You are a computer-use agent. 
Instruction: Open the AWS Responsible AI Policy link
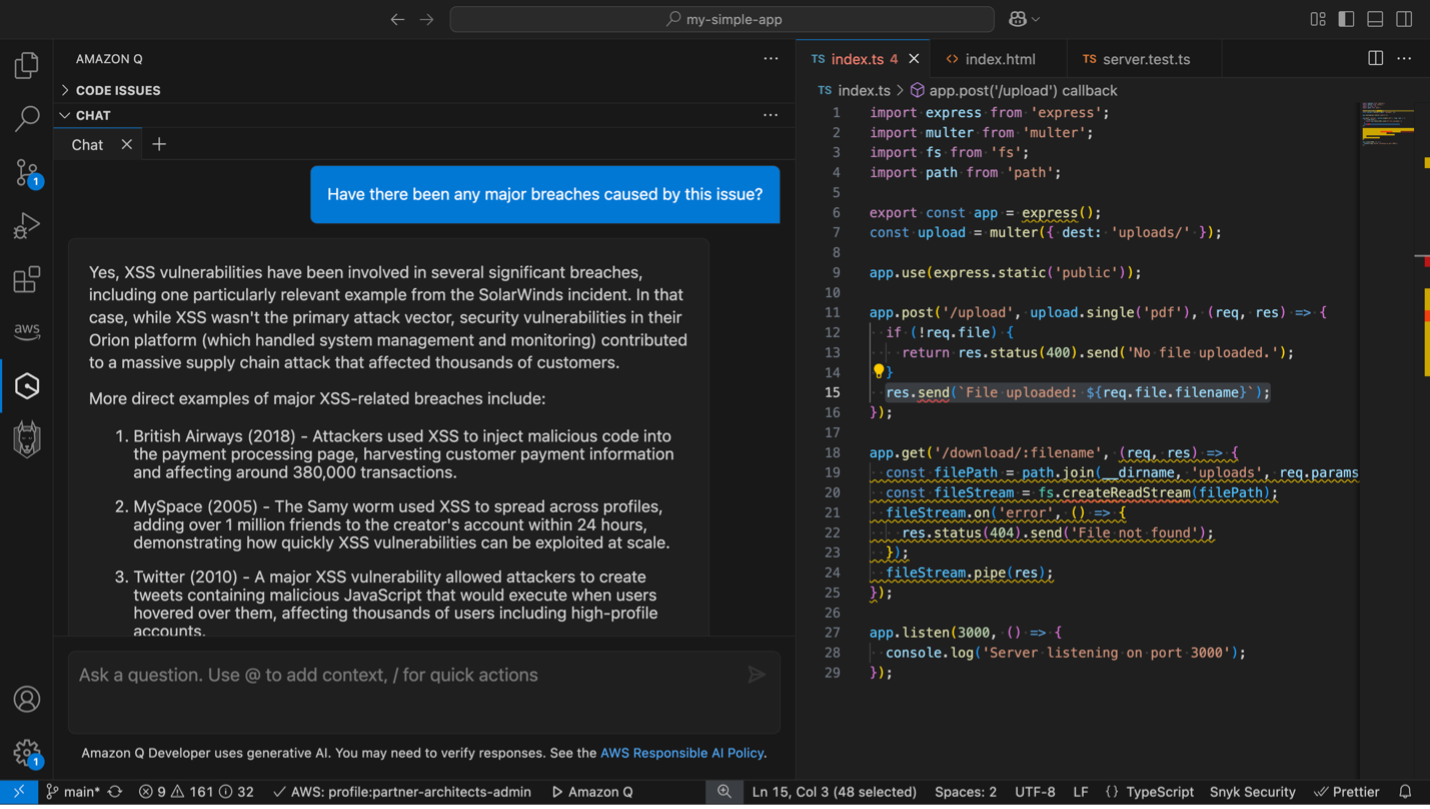point(682,753)
